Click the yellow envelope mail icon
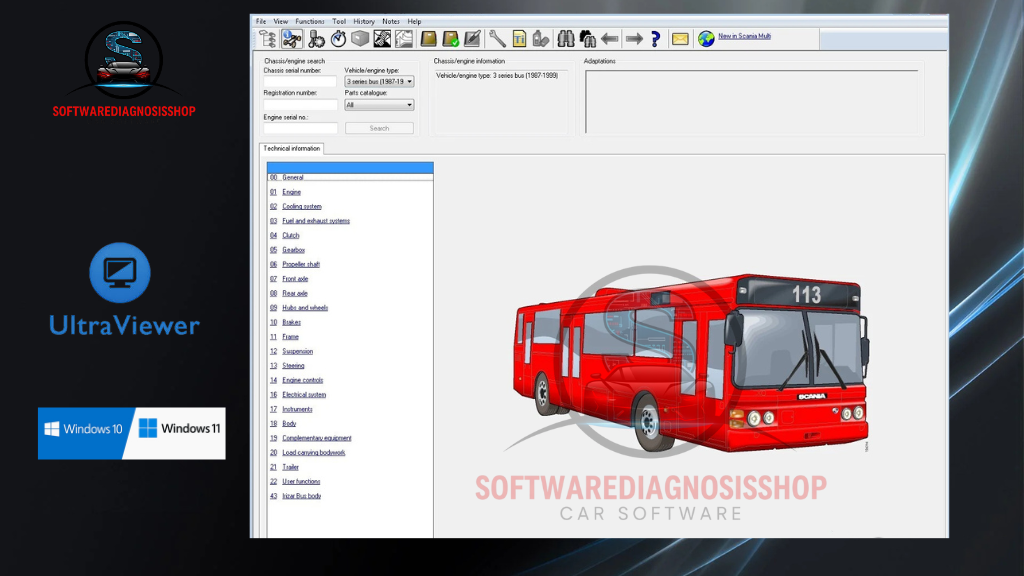Viewport: 1024px width, 576px height. click(680, 39)
